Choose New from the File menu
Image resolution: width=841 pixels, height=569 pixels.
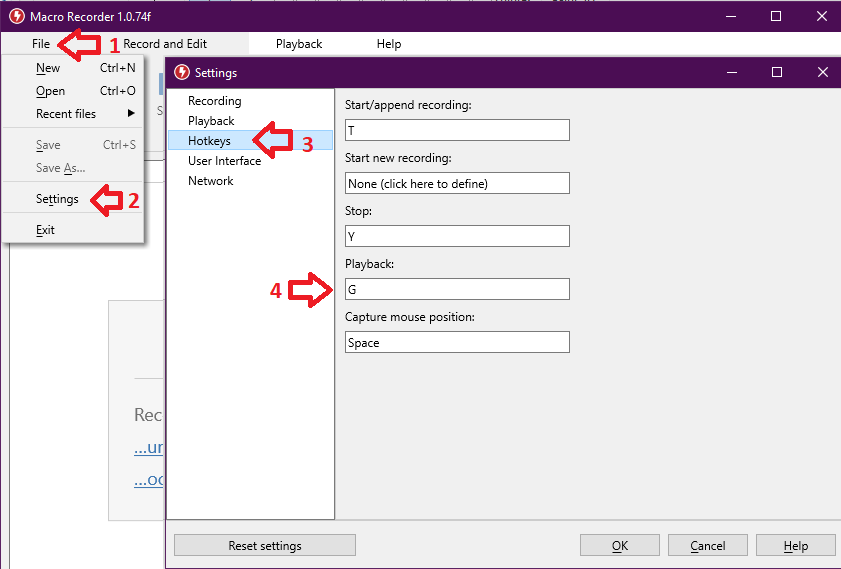[48, 68]
